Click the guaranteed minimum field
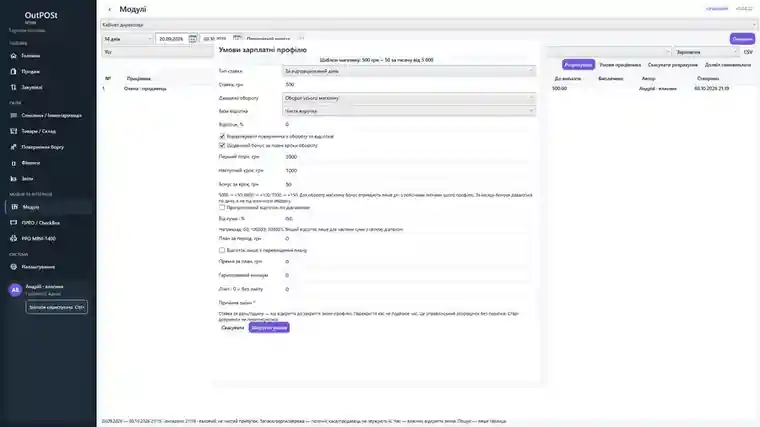 click(409, 275)
